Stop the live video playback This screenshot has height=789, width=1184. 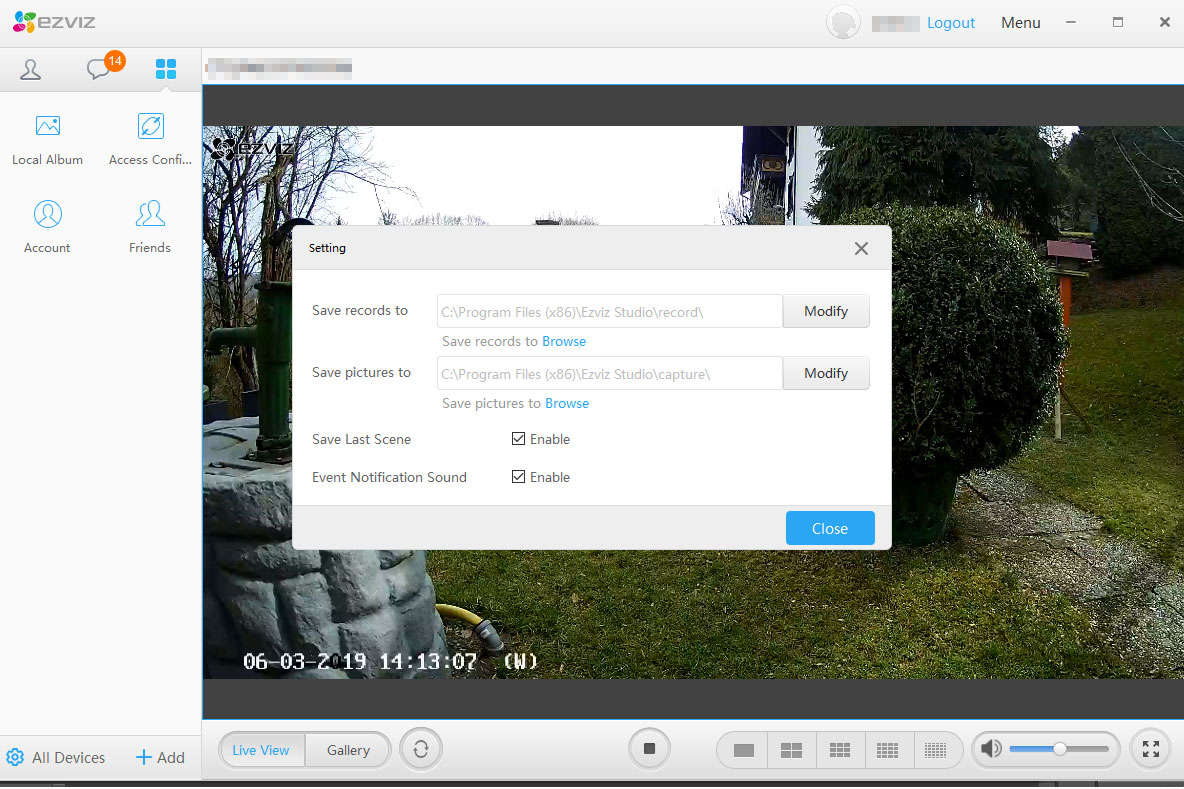click(649, 749)
